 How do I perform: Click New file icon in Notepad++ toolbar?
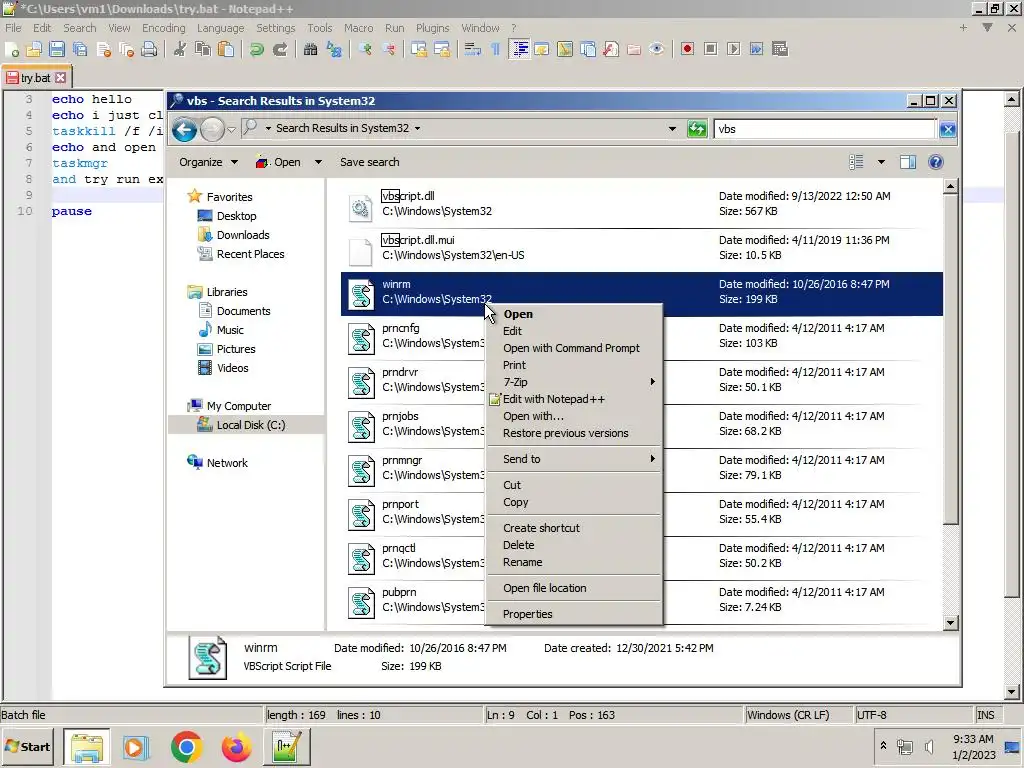coord(12,50)
